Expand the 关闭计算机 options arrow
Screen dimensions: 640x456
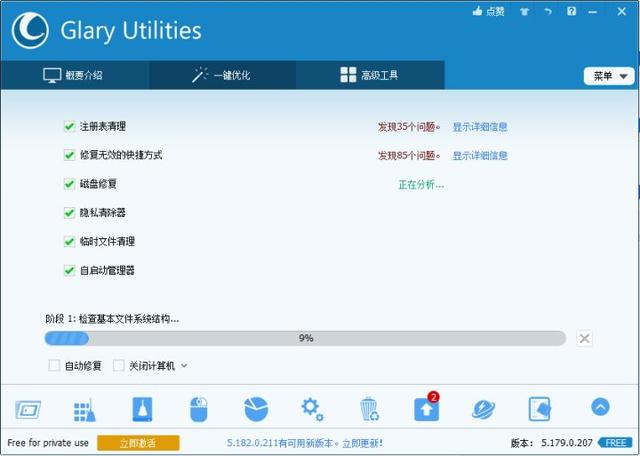coord(184,366)
